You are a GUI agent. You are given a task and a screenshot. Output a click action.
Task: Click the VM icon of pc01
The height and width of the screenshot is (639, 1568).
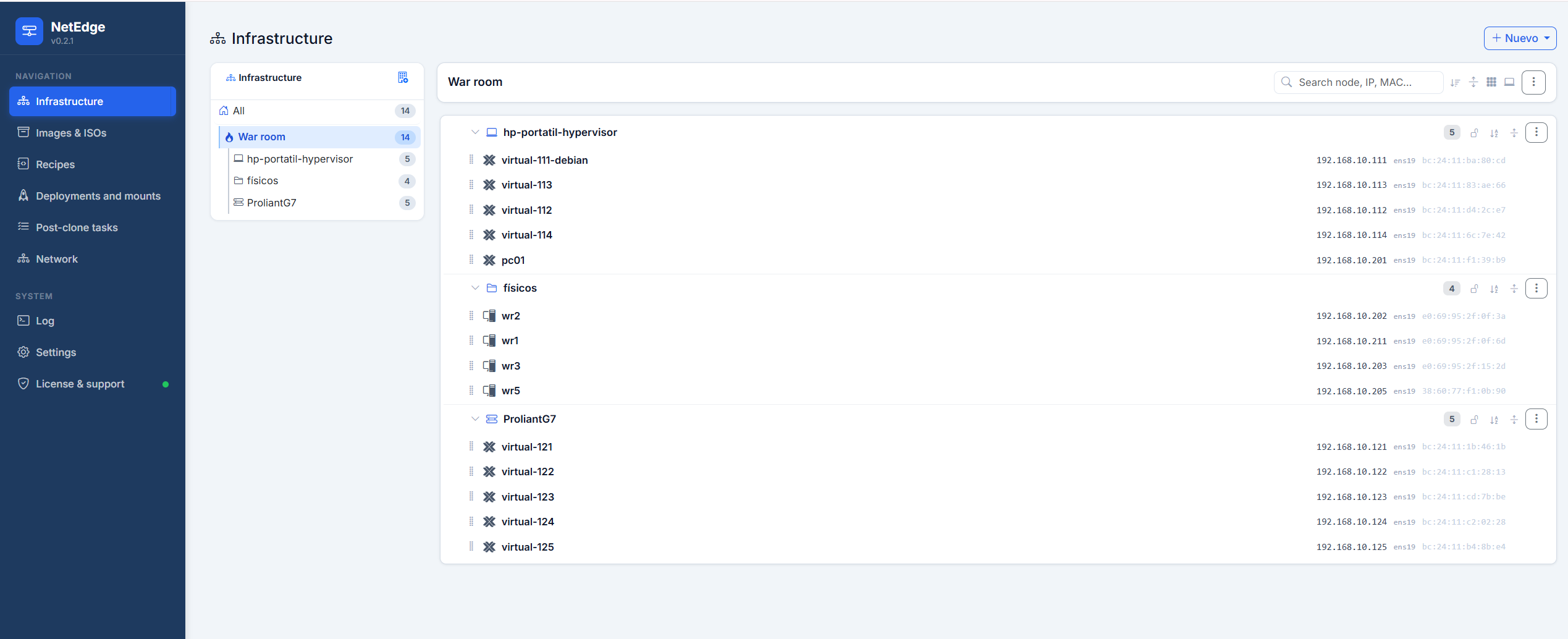coord(489,260)
